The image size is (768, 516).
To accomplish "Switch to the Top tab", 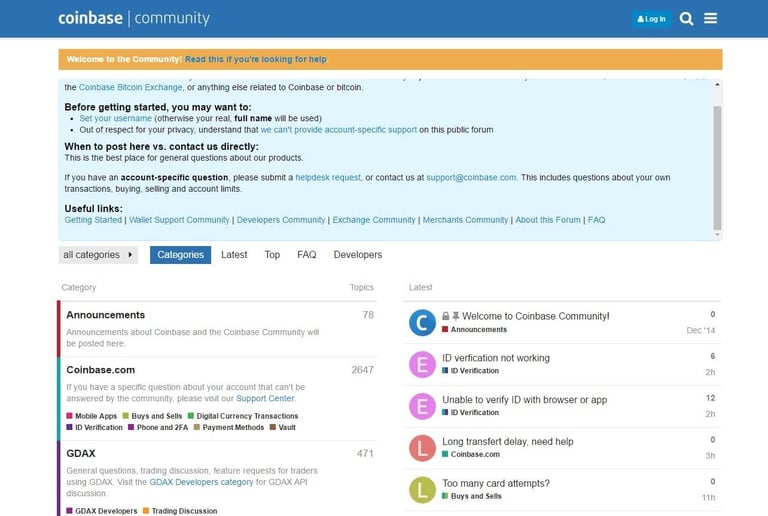I will [x=272, y=255].
